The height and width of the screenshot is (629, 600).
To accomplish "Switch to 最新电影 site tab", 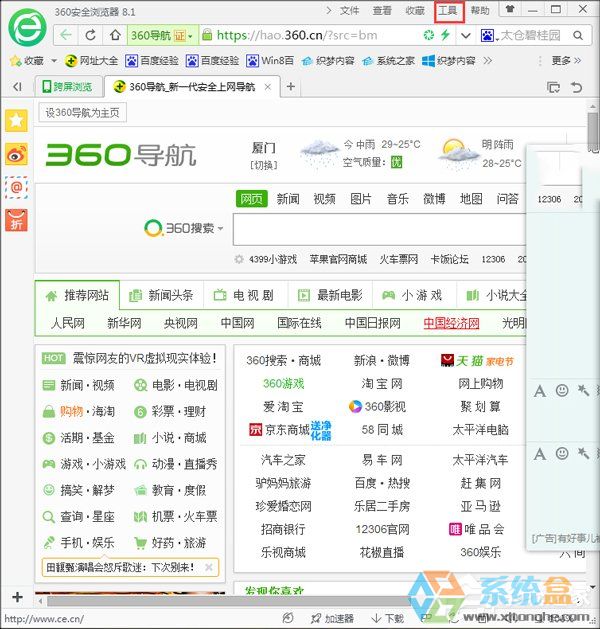I will [330, 296].
